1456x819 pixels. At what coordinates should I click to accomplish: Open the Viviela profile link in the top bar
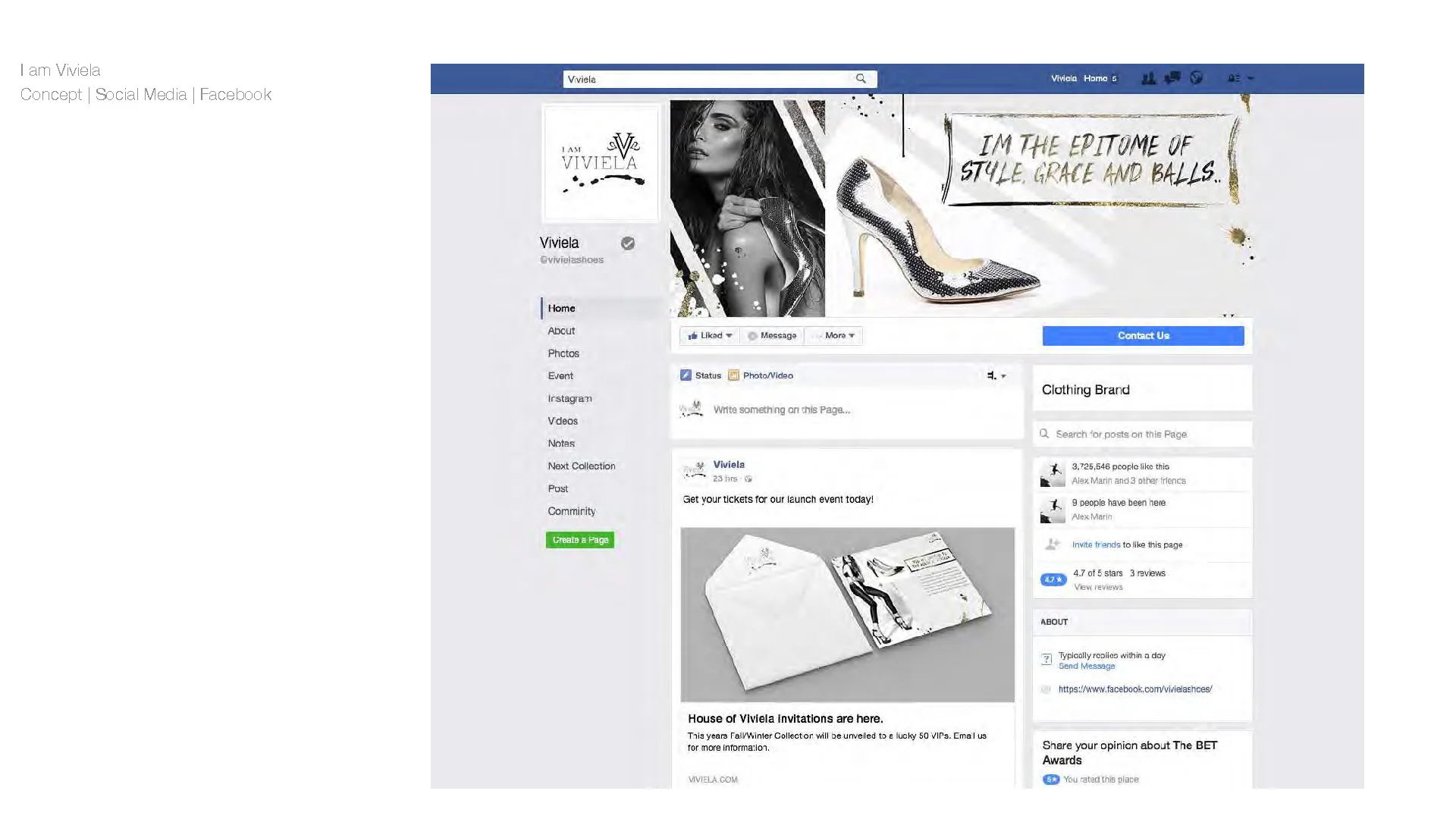tap(1063, 78)
